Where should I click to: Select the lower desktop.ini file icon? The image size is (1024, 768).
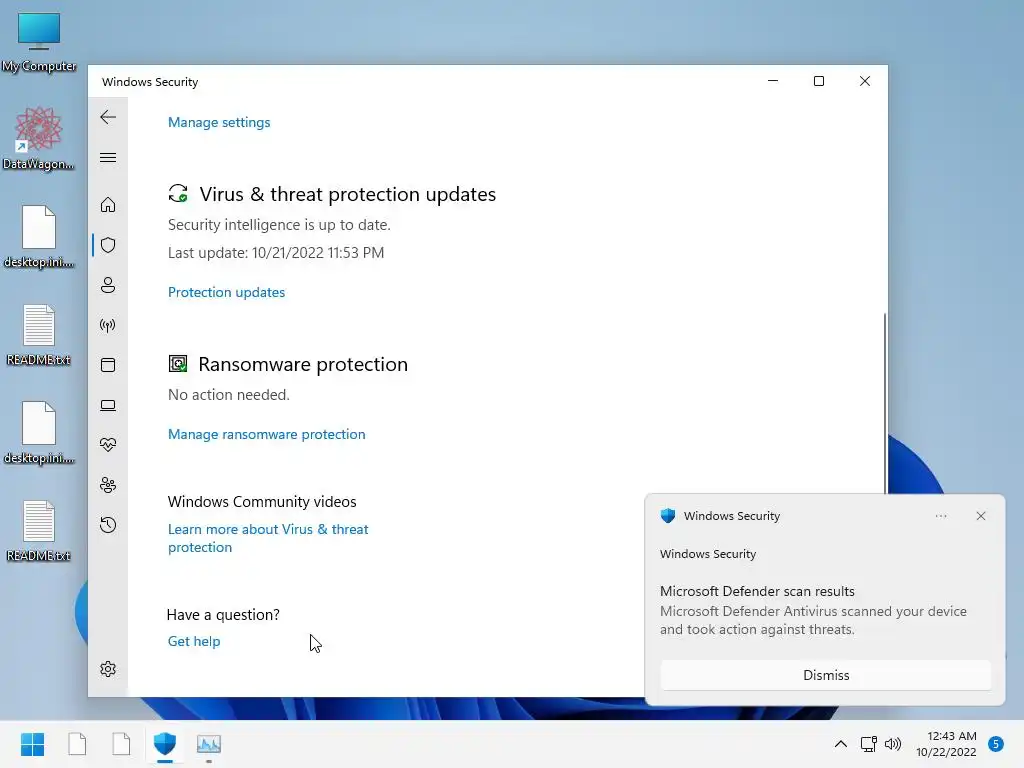(39, 432)
